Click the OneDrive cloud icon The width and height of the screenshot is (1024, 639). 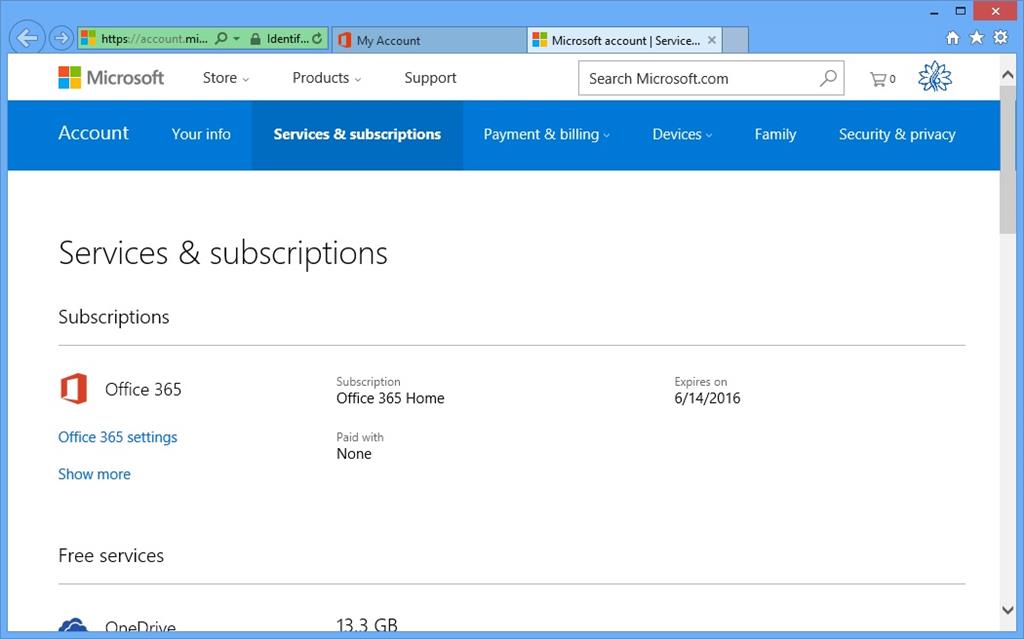point(73,626)
